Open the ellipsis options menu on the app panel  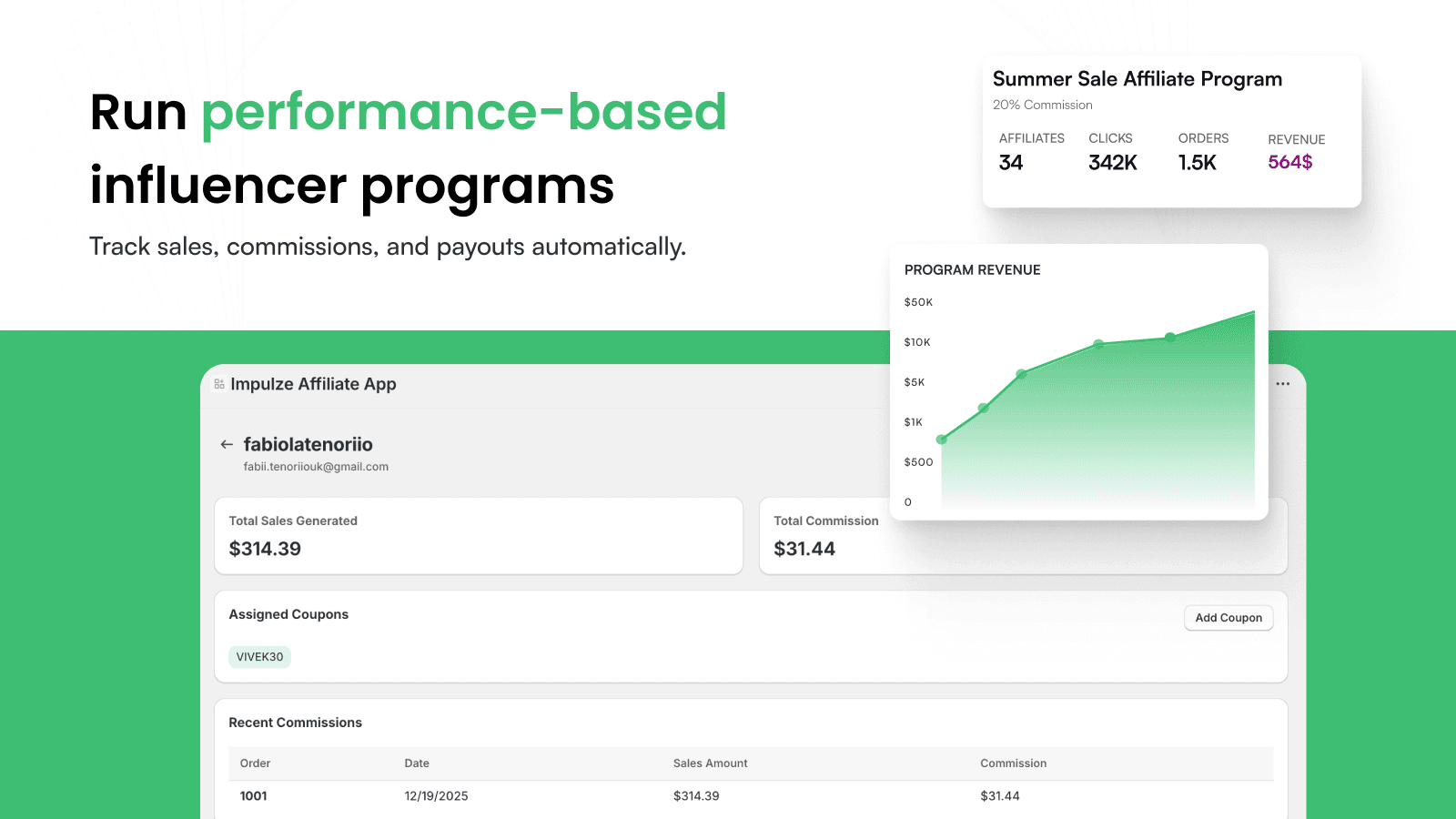click(x=1282, y=383)
